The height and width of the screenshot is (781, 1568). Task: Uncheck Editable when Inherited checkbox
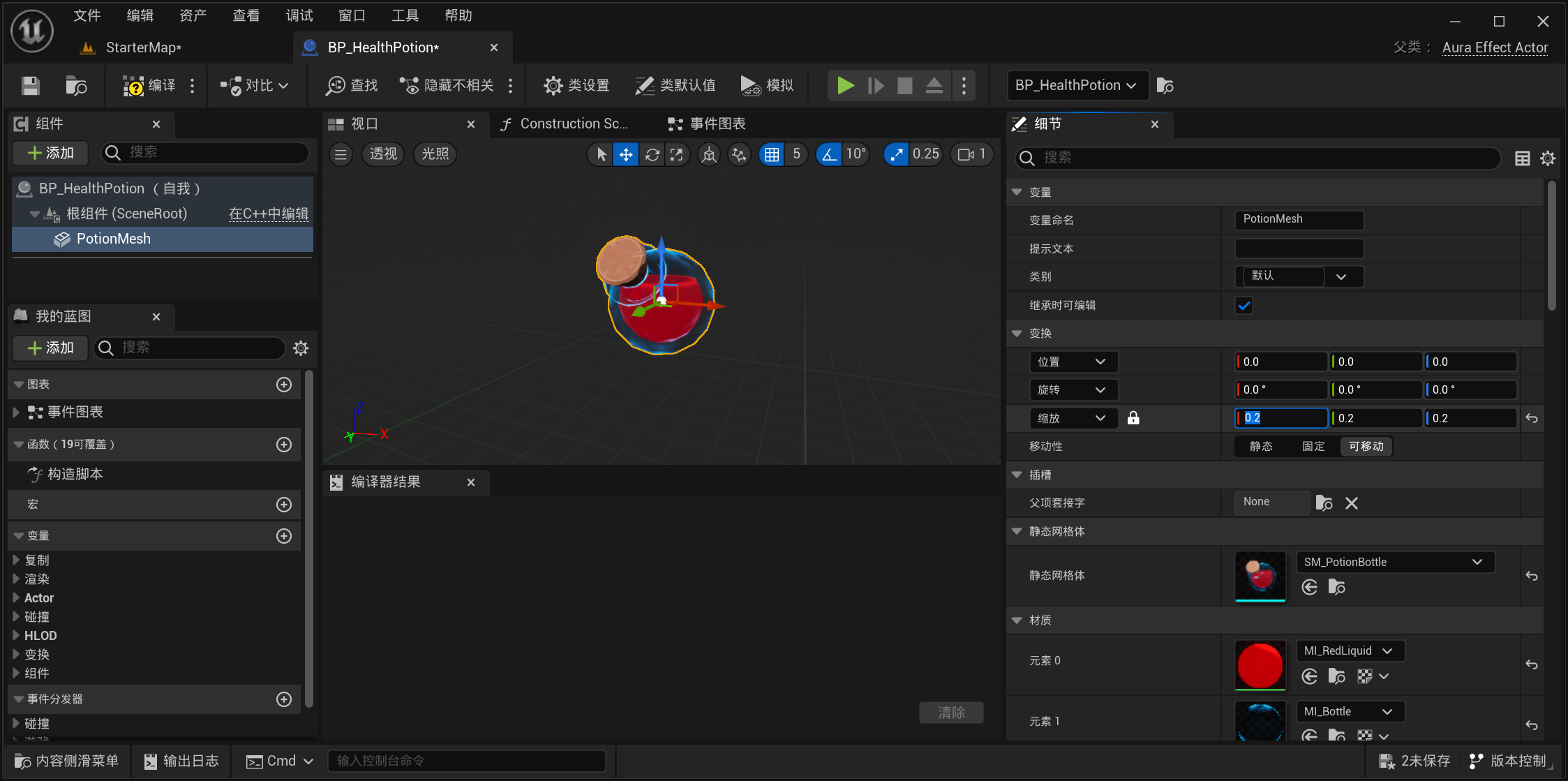(x=1244, y=305)
